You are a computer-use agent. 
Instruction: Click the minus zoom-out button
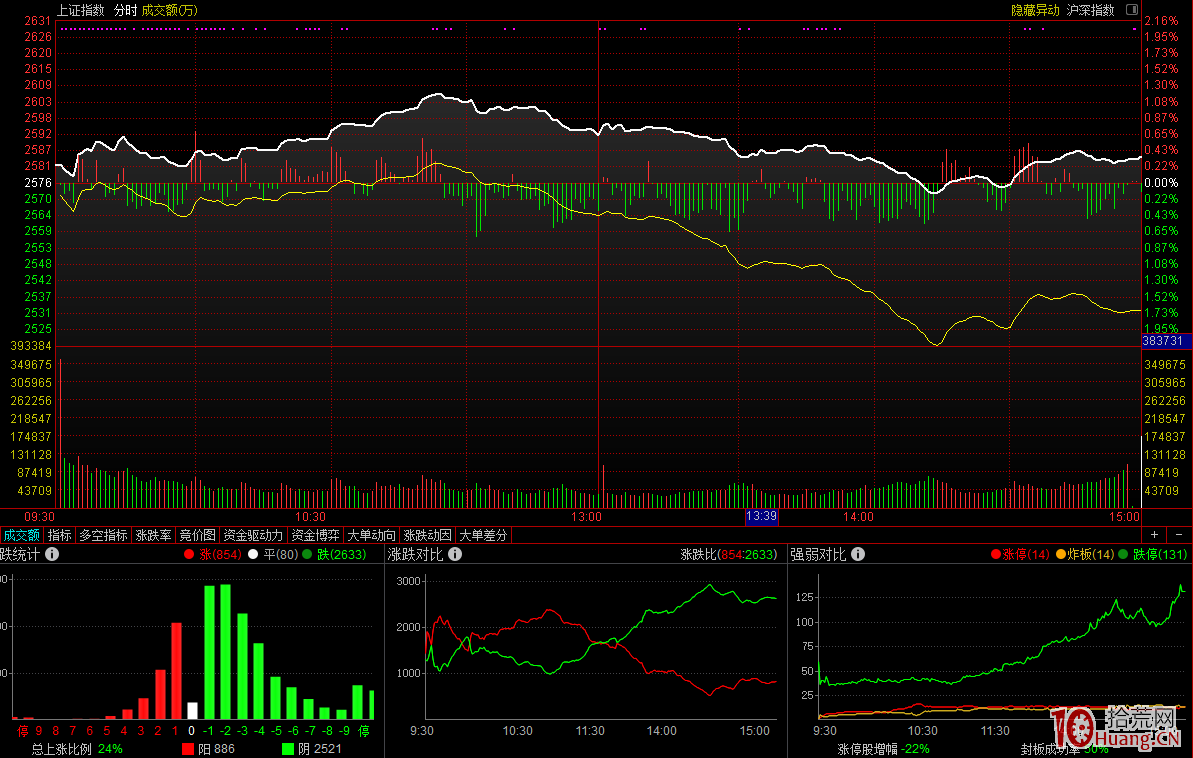(1177, 535)
